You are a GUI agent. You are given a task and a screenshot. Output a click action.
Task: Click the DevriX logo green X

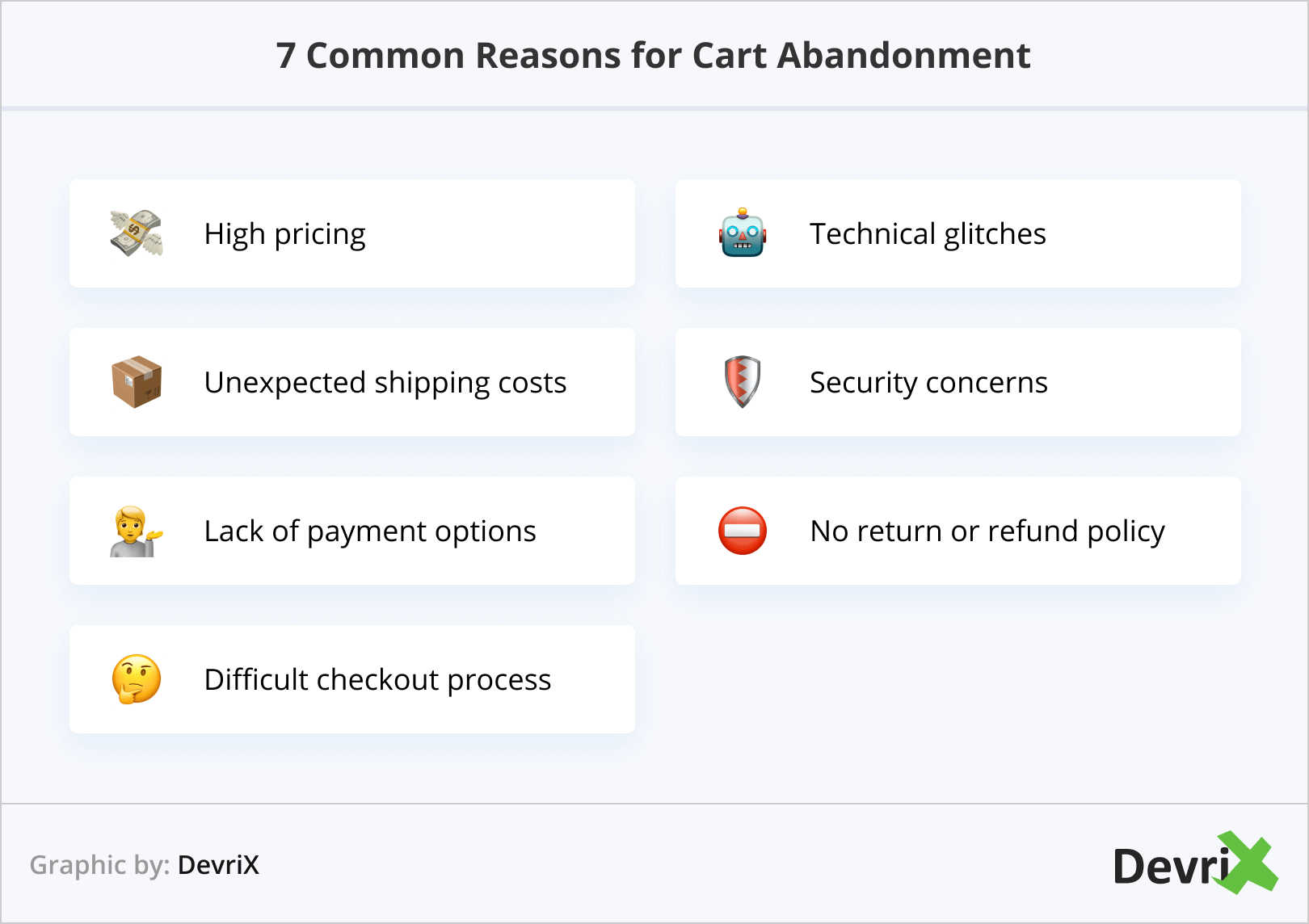pos(1248,863)
